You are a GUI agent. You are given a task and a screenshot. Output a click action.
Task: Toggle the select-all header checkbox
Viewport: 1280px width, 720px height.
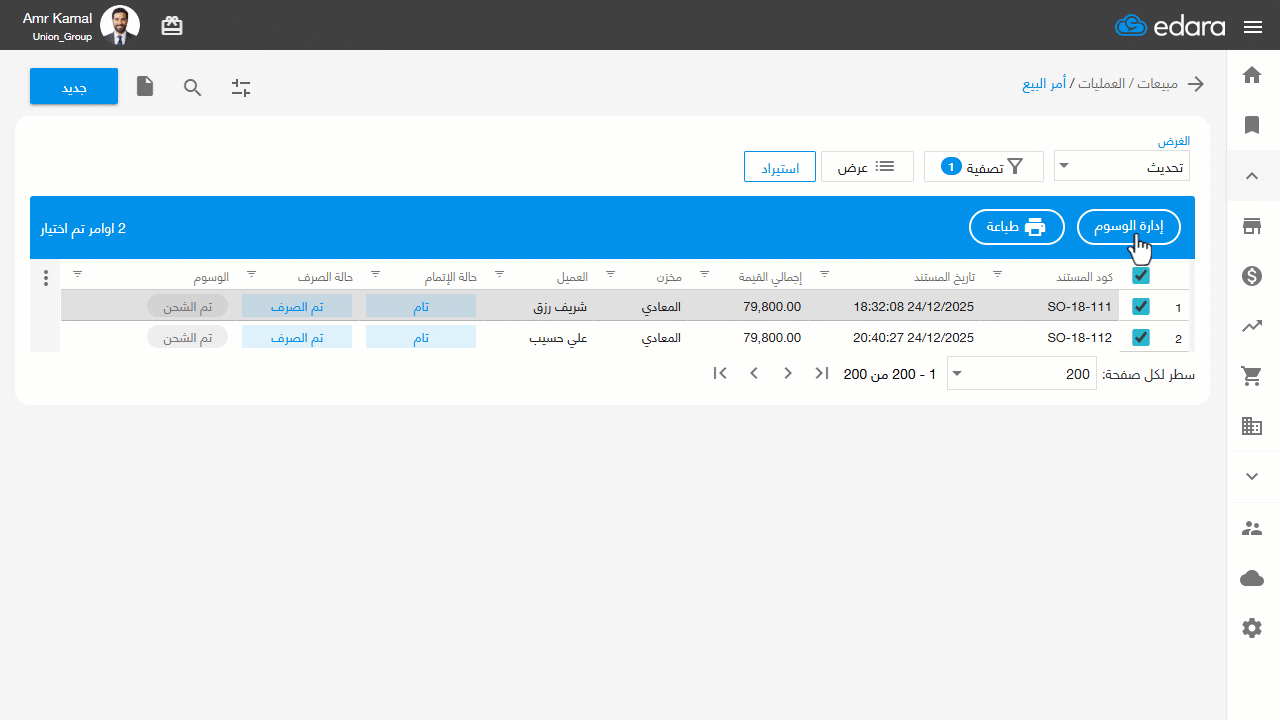tap(1141, 276)
